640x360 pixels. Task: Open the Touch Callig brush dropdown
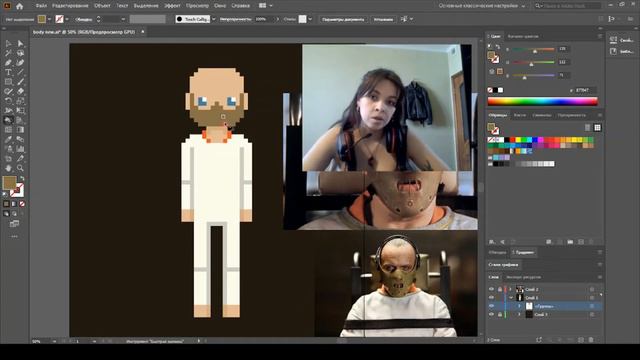point(214,19)
